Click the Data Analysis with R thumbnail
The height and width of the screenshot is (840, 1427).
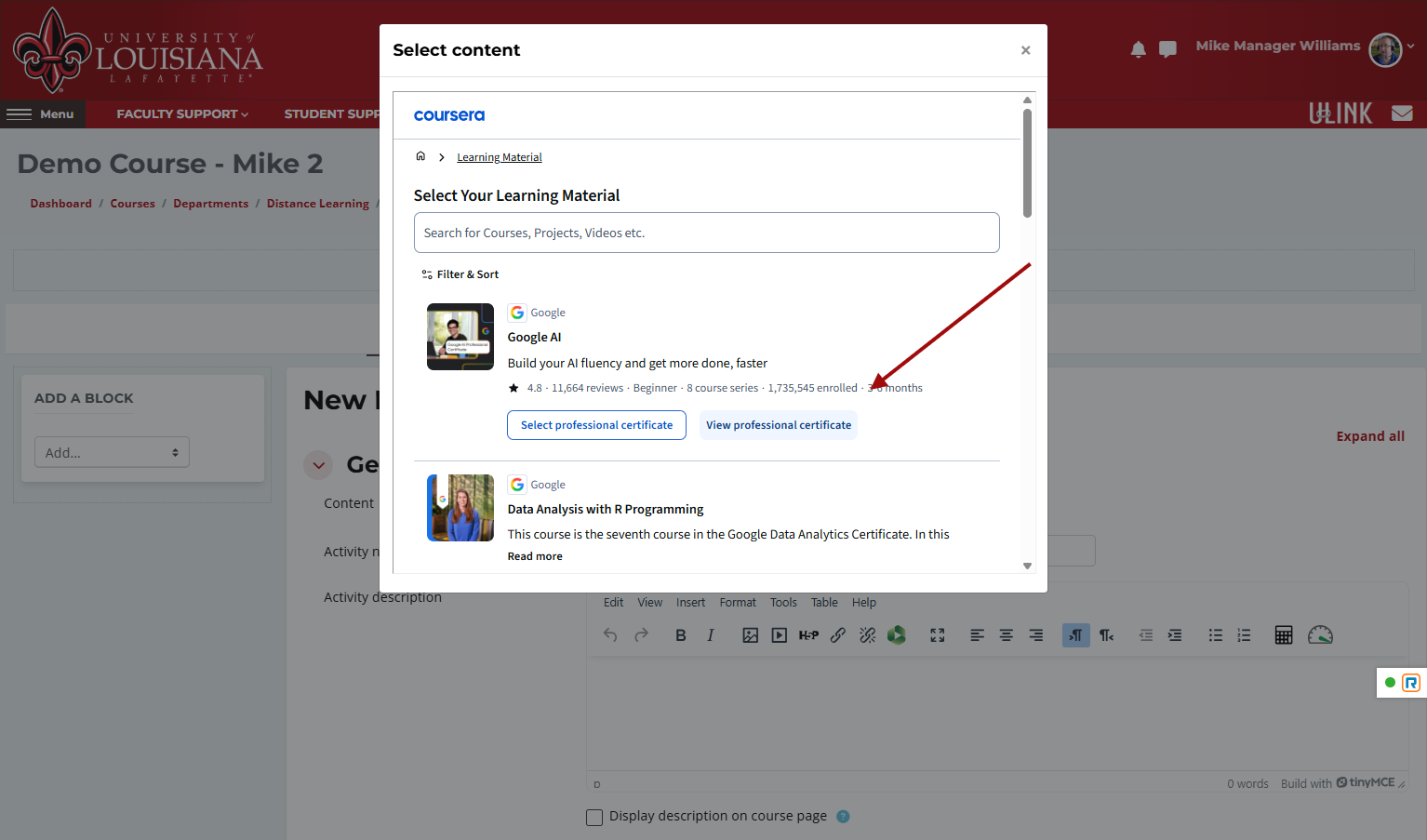460,508
